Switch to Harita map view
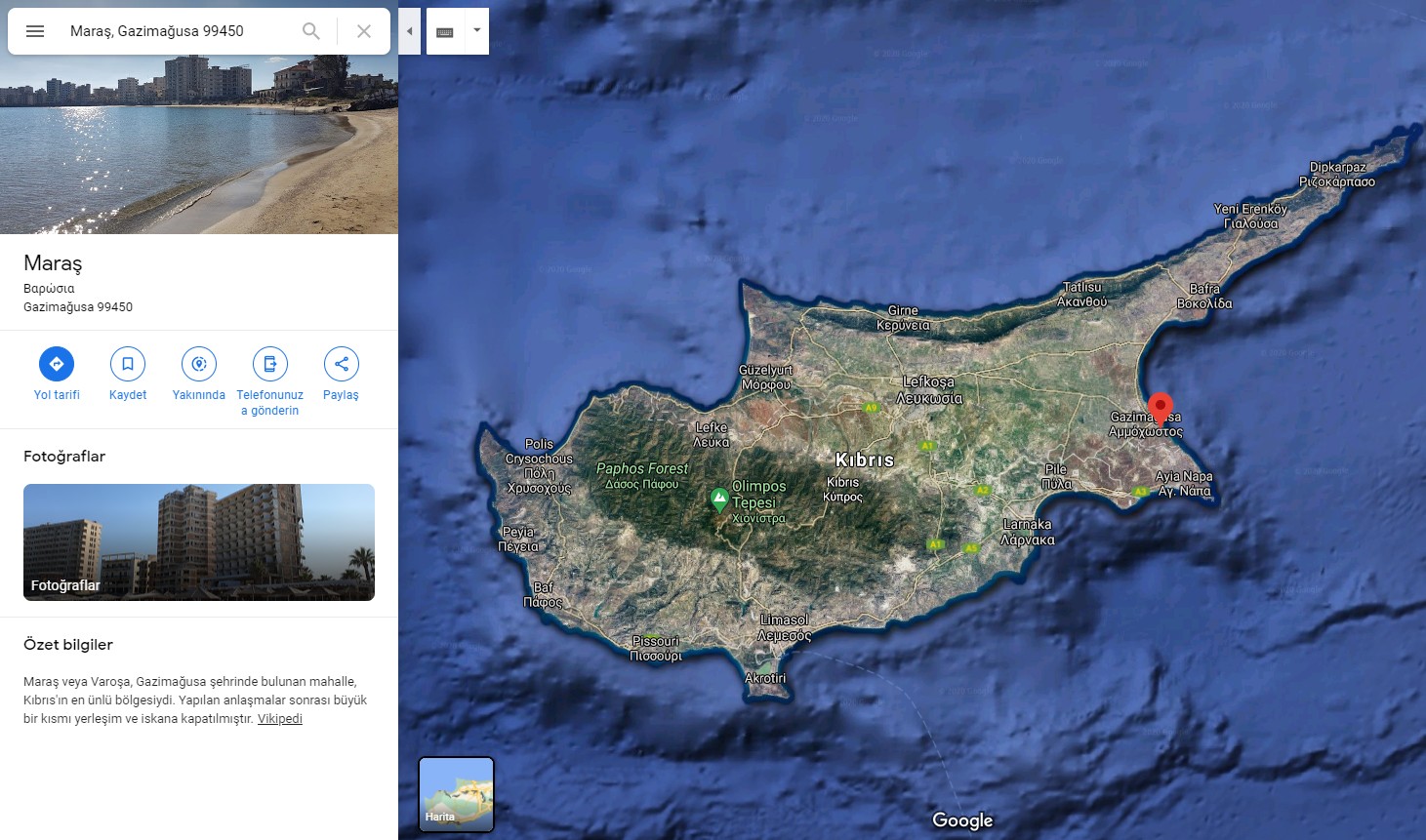The height and width of the screenshot is (840, 1426). tap(456, 794)
